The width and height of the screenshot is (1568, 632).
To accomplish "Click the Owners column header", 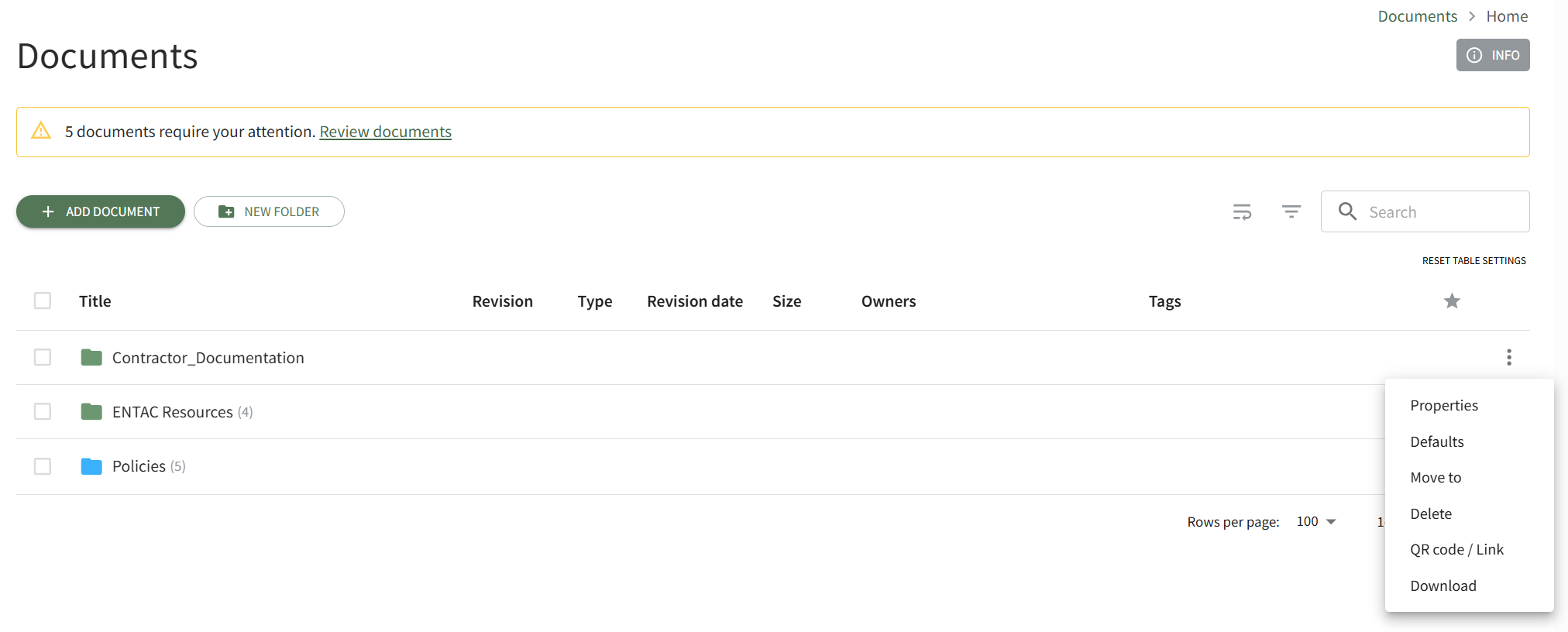I will coord(889,301).
